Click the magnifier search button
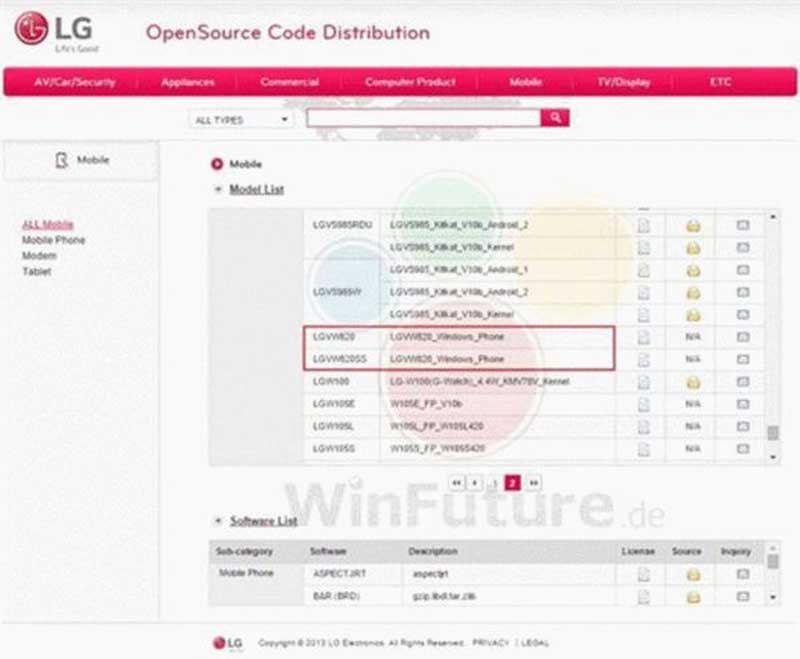Image resolution: width=800 pixels, height=659 pixels. 555,118
